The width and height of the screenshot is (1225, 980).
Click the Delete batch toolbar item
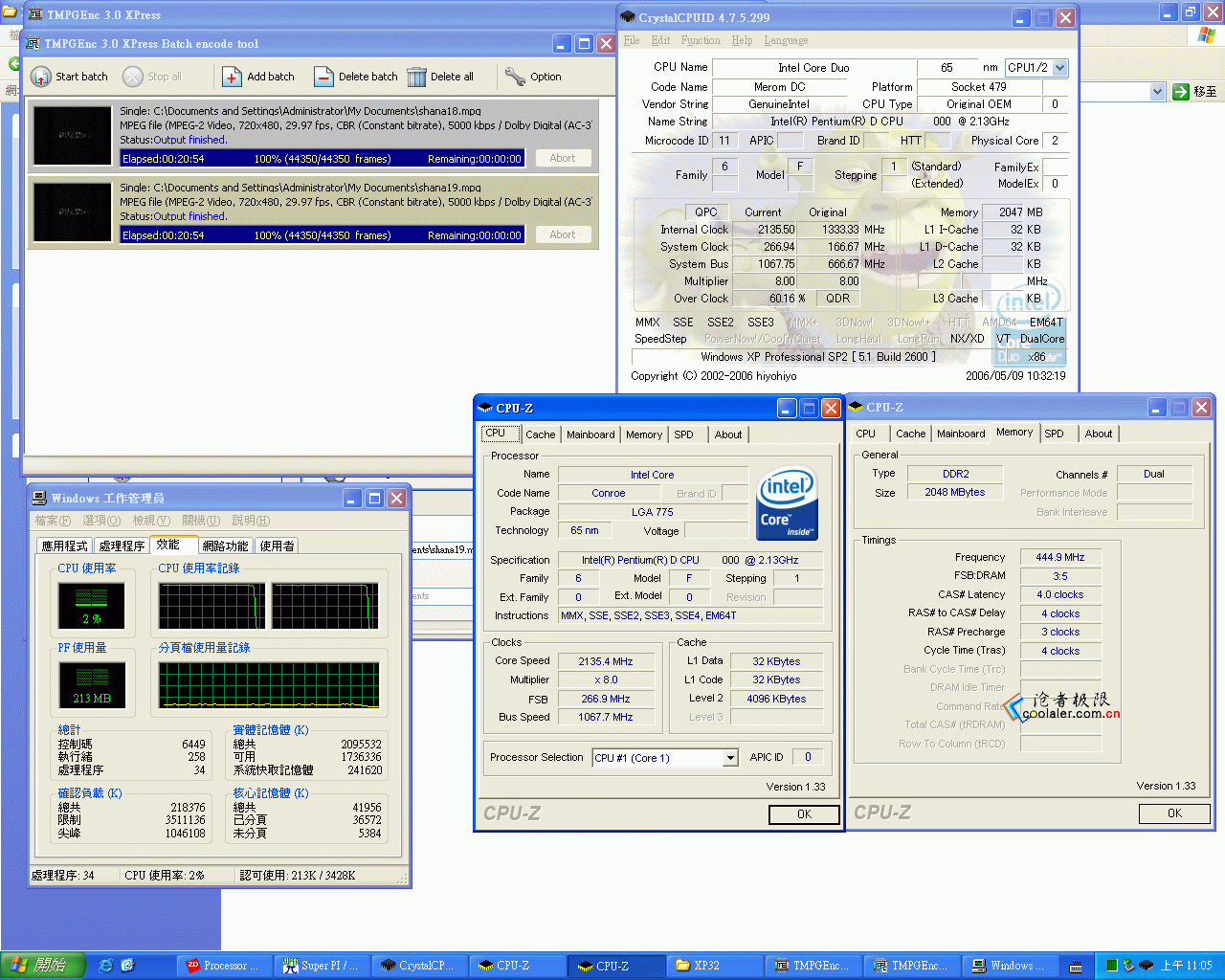click(x=355, y=77)
